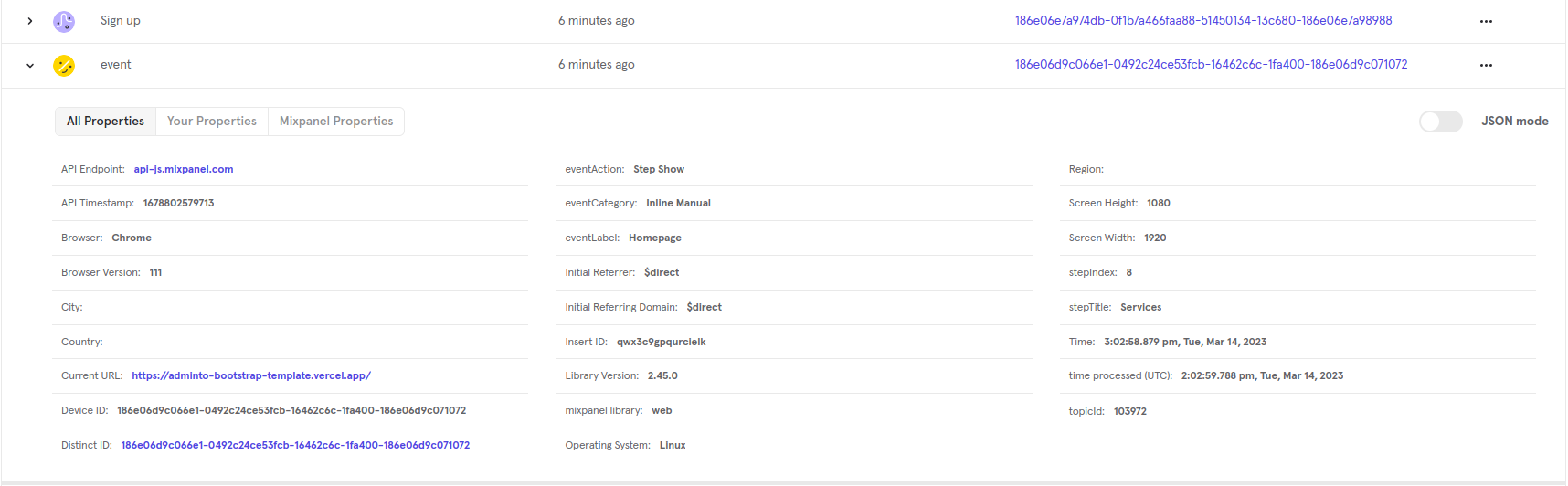Collapse the expanded event row
Viewport: 1568px width, 486px height.
(x=30, y=65)
